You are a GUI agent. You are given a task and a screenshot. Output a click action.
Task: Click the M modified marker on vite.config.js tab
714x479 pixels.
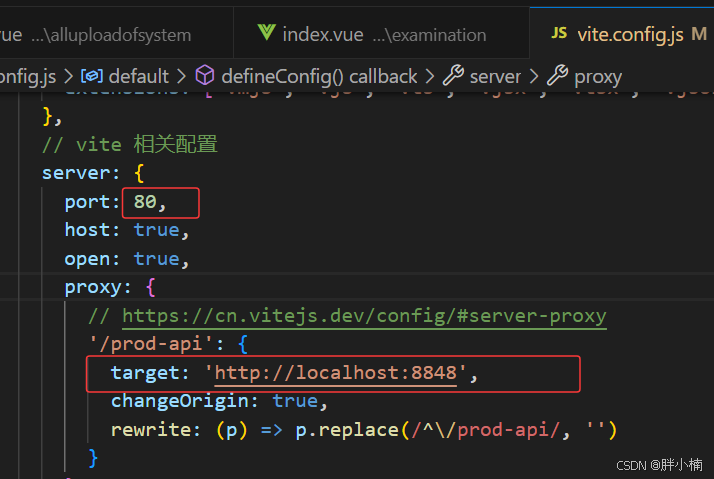click(699, 34)
